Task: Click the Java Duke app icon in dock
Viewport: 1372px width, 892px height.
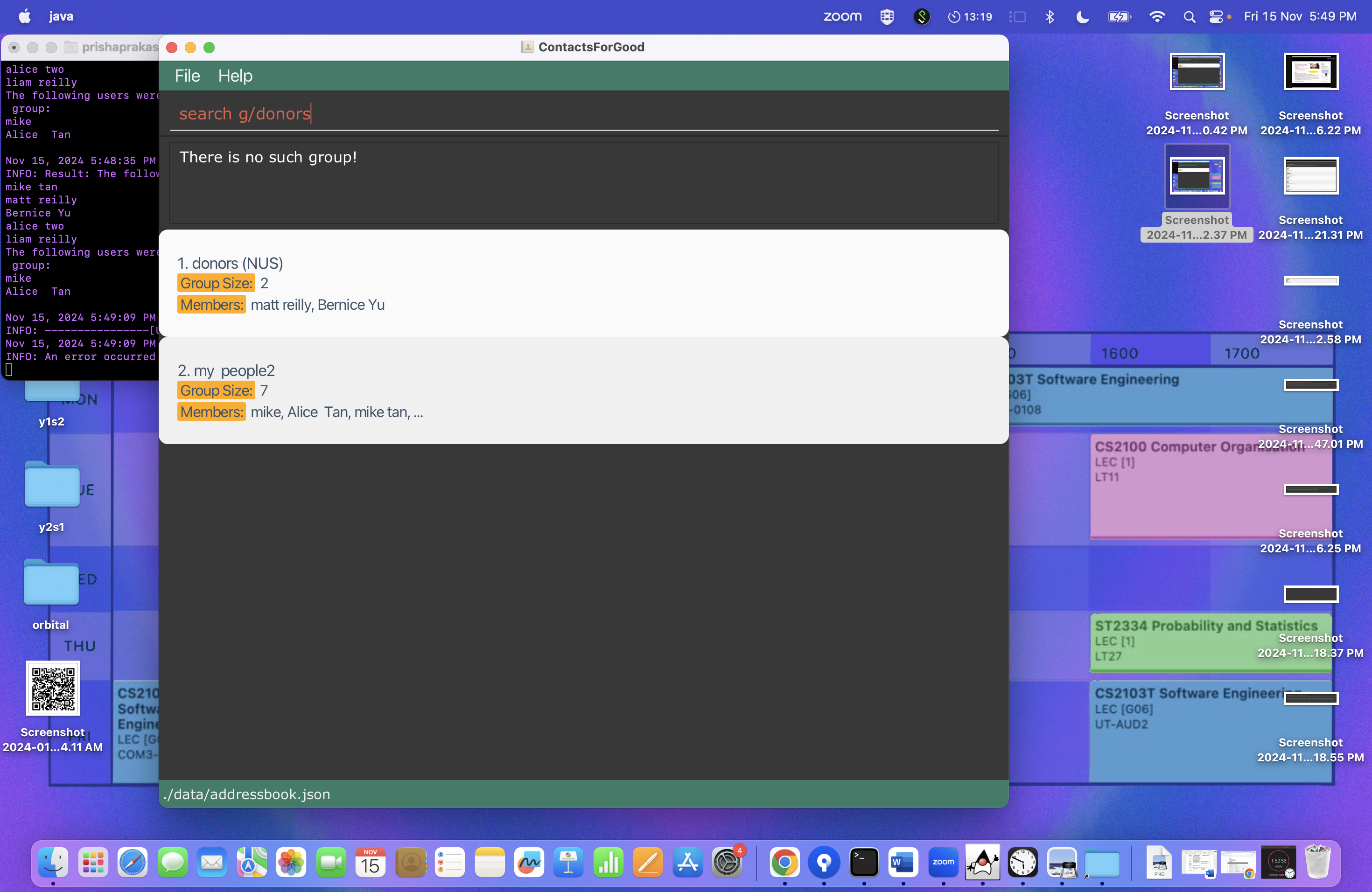Action: [982, 862]
